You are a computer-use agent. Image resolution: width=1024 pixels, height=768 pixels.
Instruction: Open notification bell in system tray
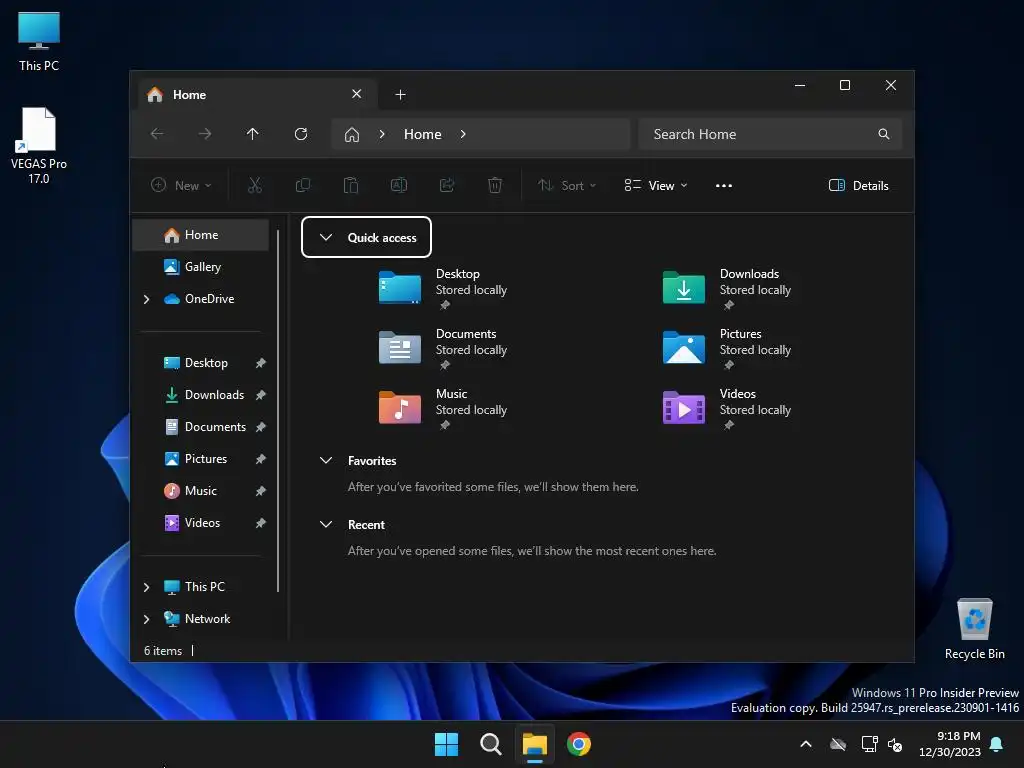click(997, 744)
